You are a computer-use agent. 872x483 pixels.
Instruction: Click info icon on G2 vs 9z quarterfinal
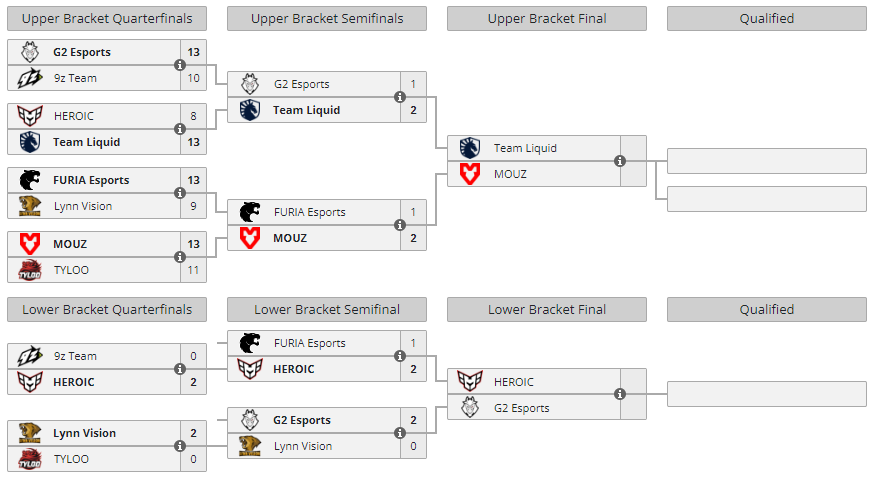pos(180,65)
